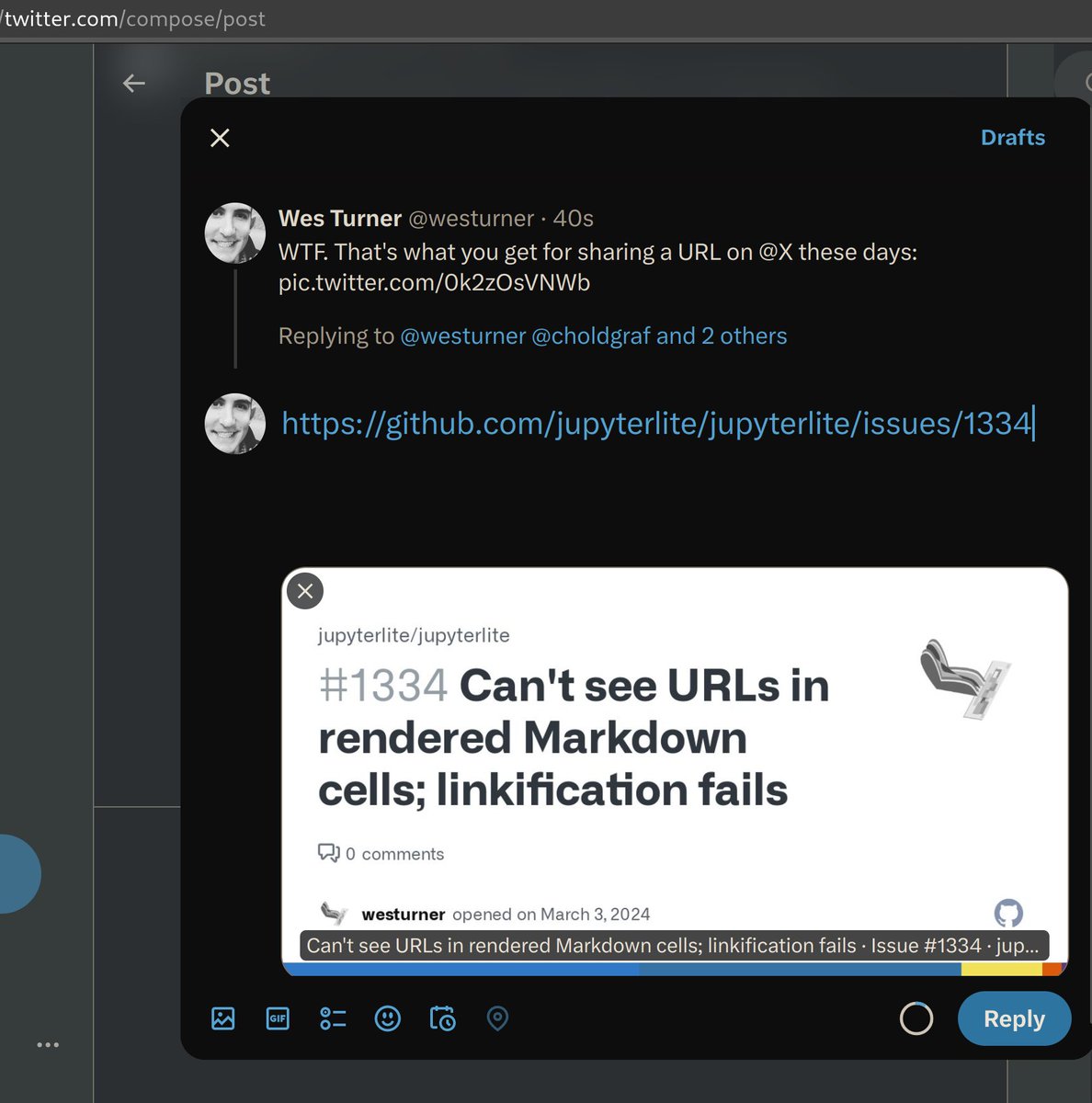Click the Wes Turner display name

[x=340, y=219]
